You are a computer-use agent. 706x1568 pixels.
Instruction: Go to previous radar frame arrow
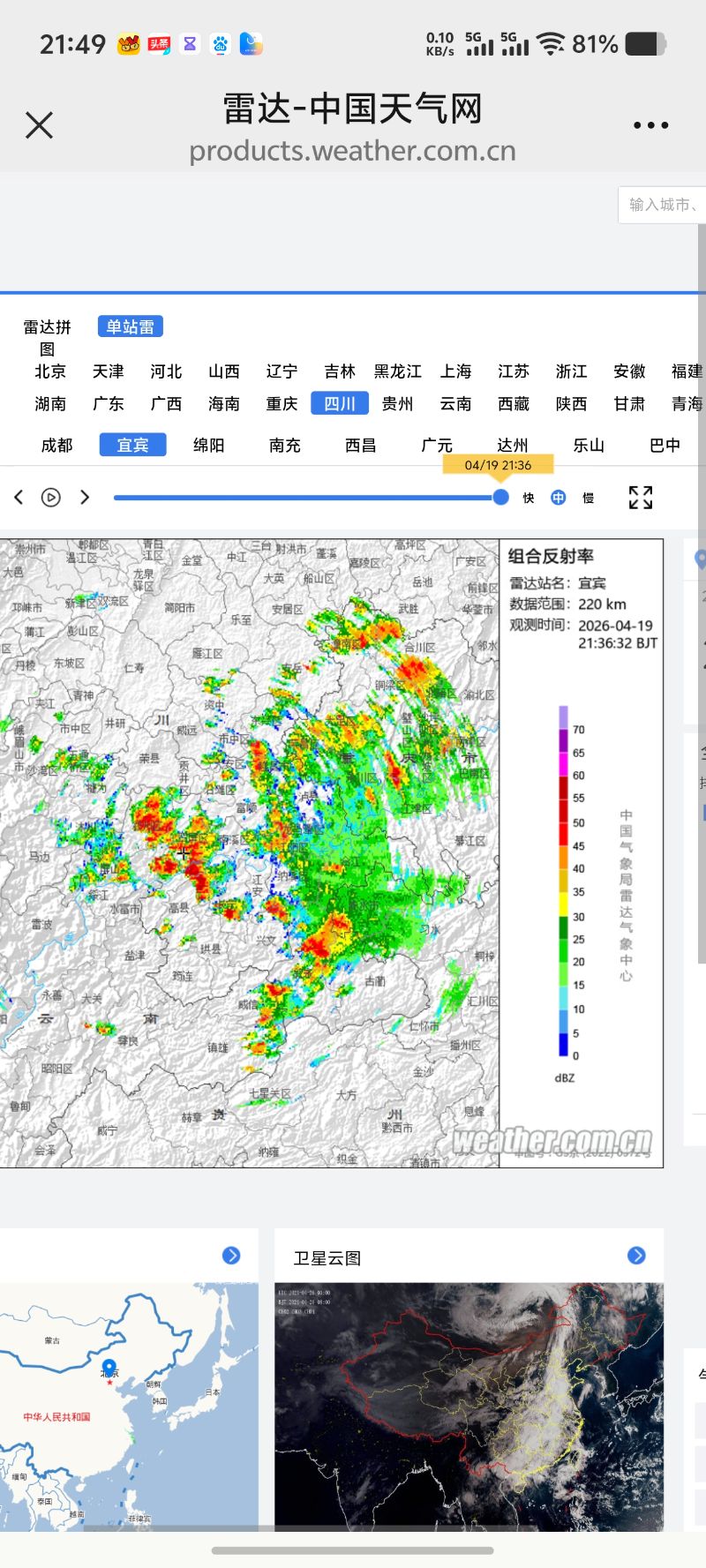pos(19,498)
